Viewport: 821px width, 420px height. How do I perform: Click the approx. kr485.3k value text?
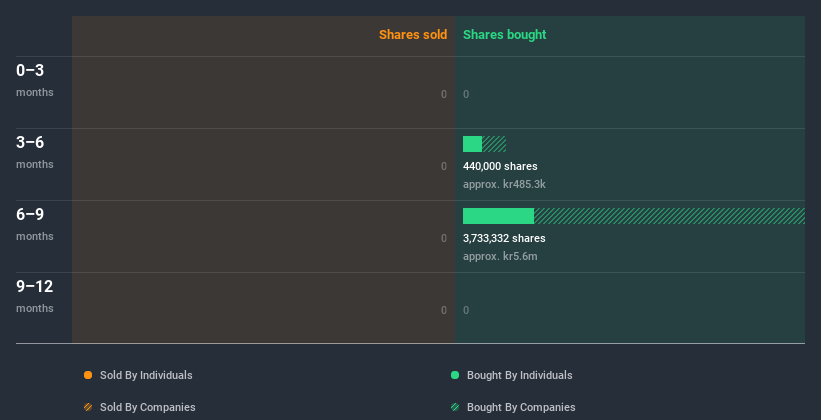point(504,184)
